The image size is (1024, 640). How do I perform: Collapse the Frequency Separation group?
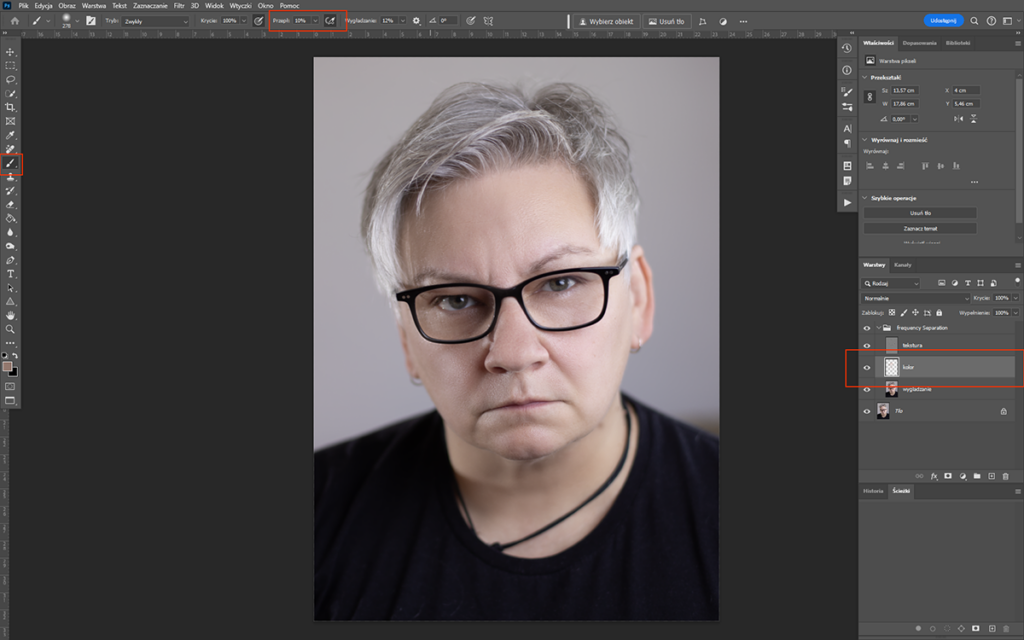878,327
